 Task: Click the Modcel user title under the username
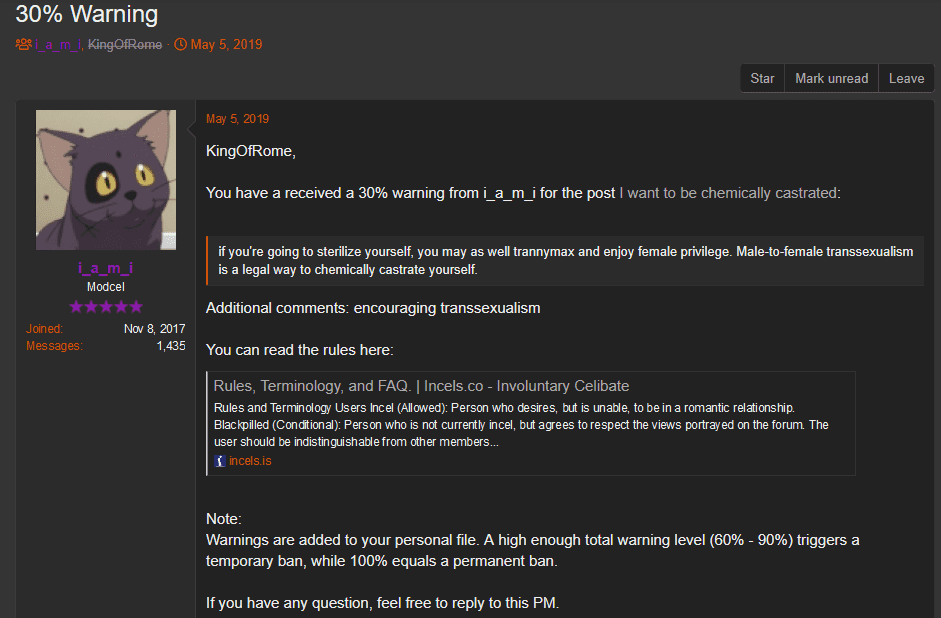(106, 286)
